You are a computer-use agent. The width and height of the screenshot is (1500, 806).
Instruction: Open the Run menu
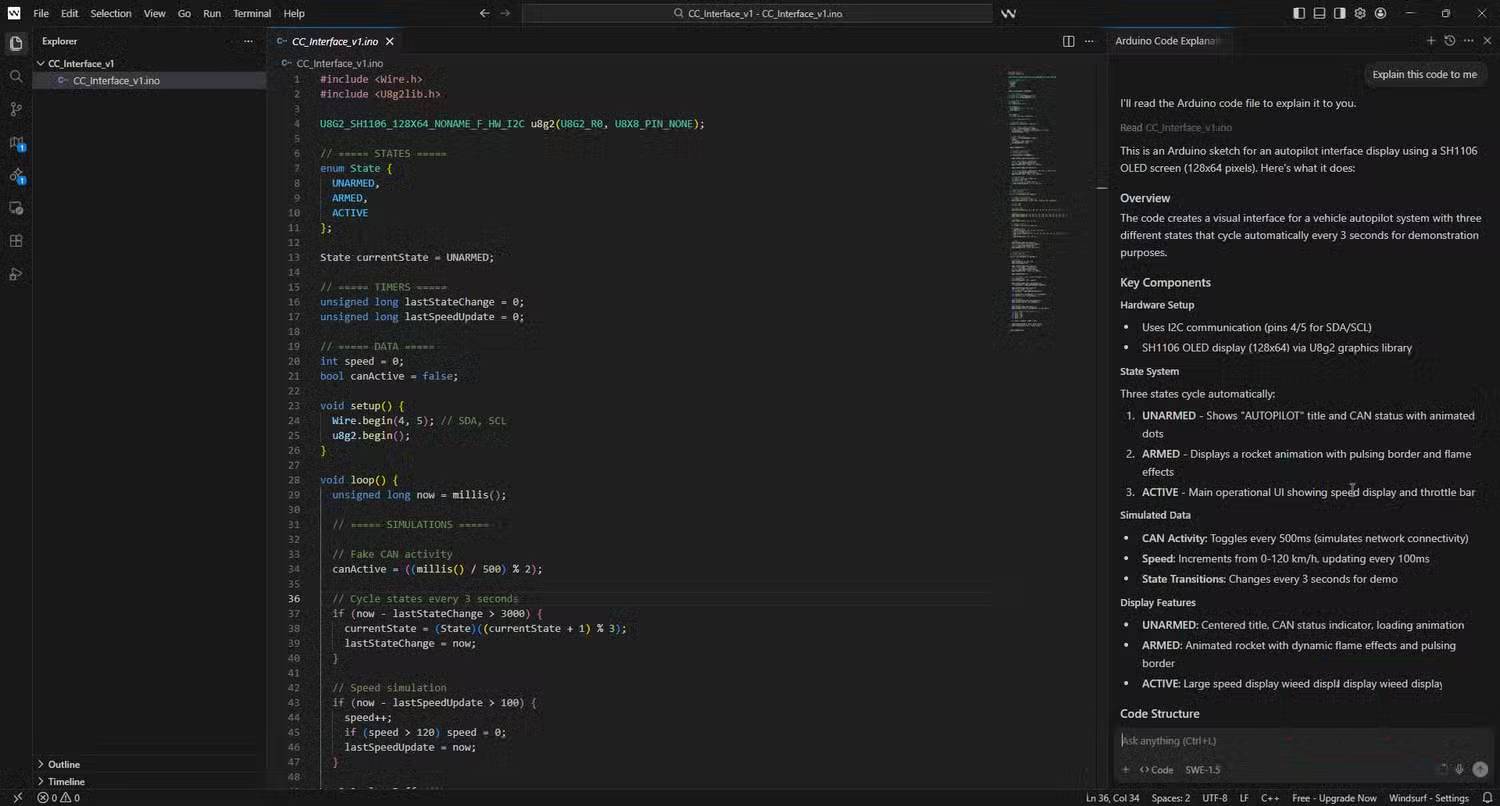(212, 13)
